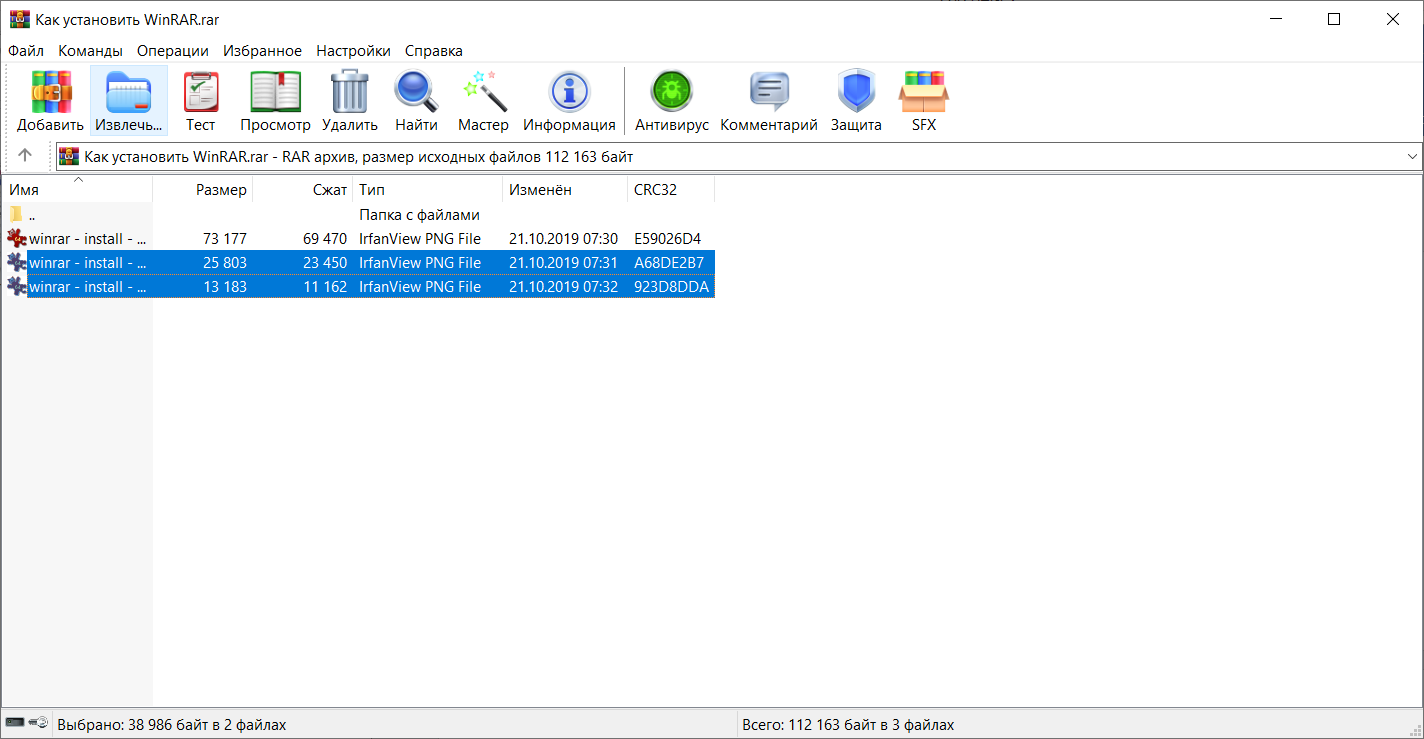This screenshot has height=739, width=1424.
Task: Open the Избранное menu
Action: pos(262,50)
